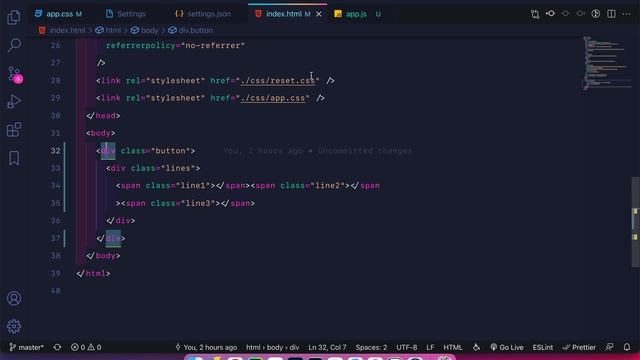The image size is (640, 360).
Task: Switch to the app.css tab
Action: 59,14
